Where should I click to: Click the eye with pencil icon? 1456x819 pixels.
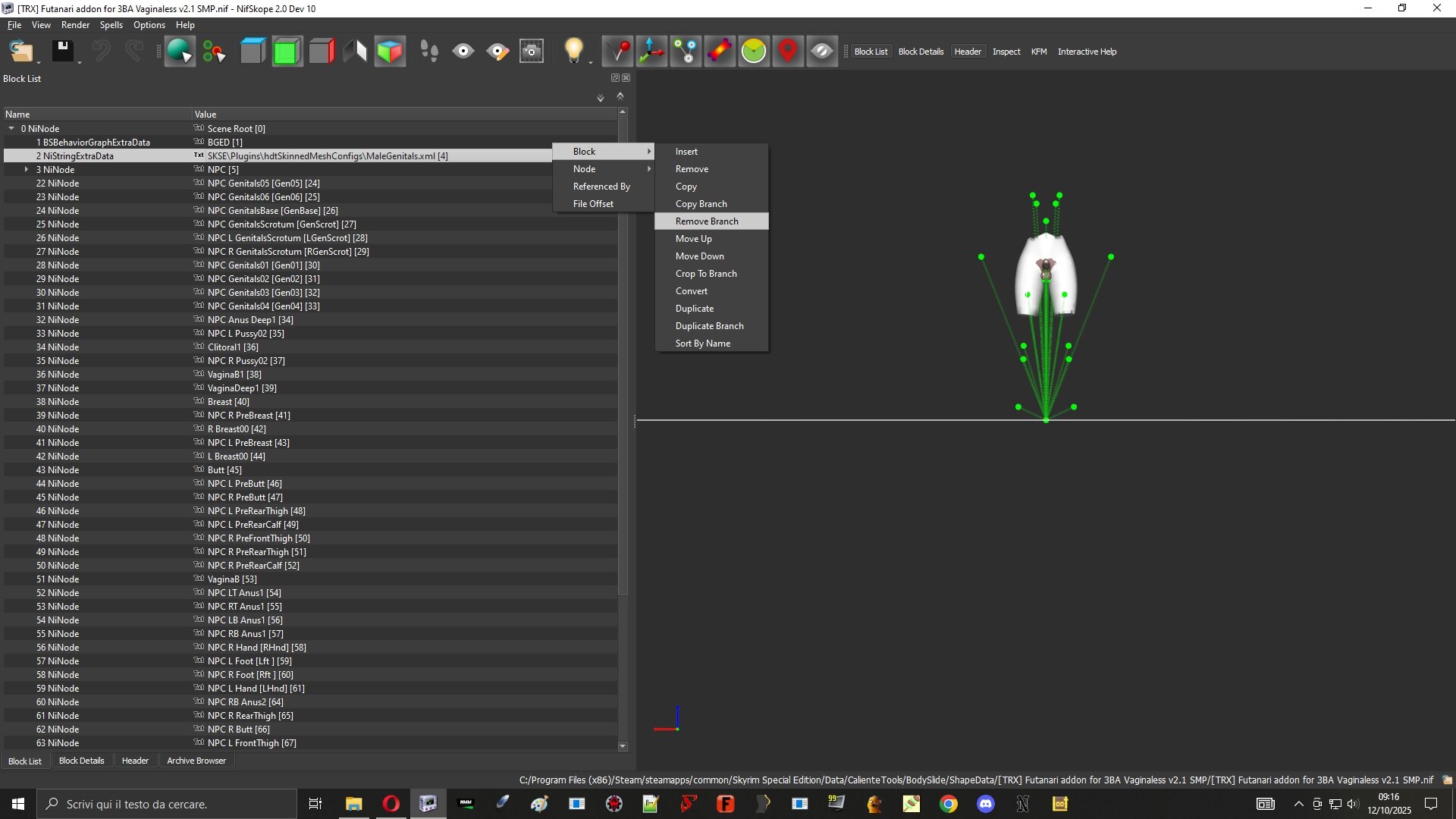click(x=497, y=52)
